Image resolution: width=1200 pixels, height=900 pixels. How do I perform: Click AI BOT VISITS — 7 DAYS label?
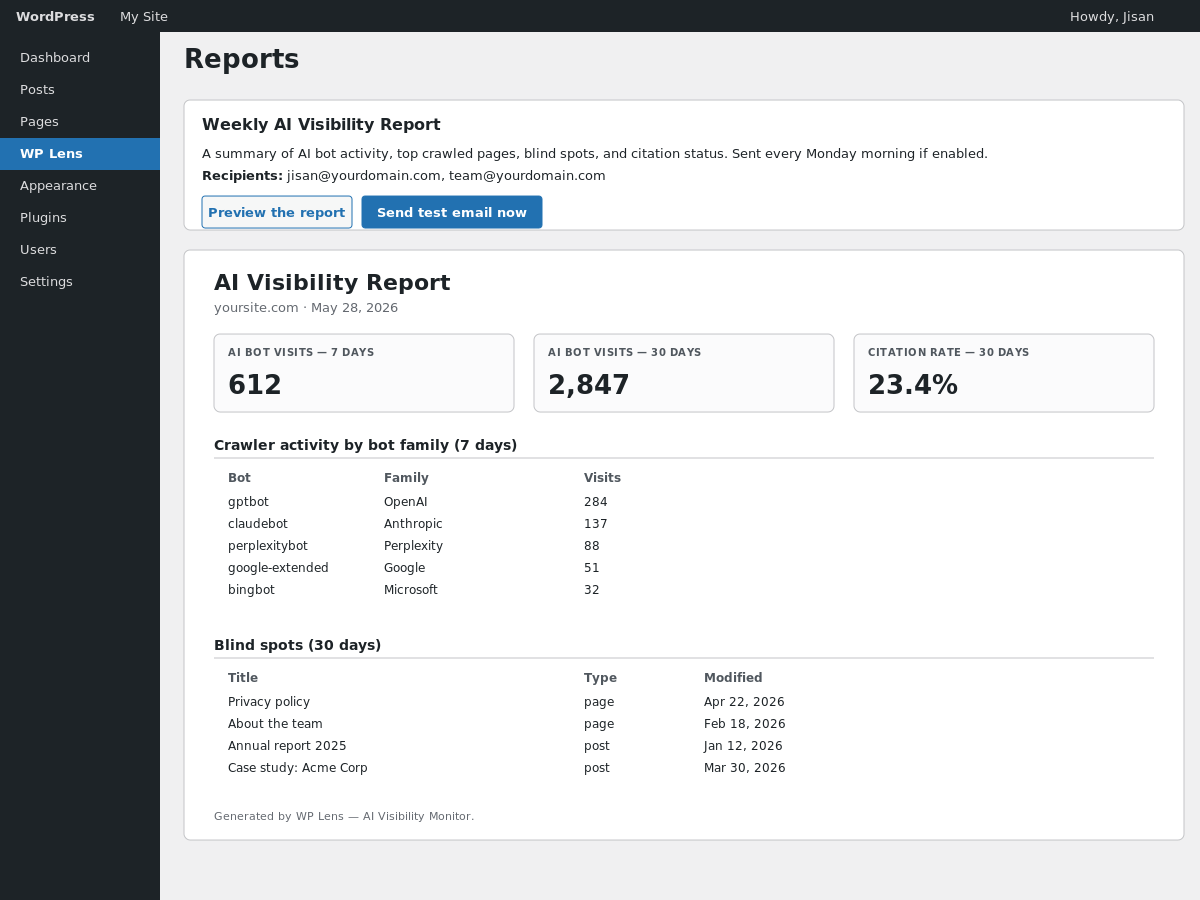point(301,353)
